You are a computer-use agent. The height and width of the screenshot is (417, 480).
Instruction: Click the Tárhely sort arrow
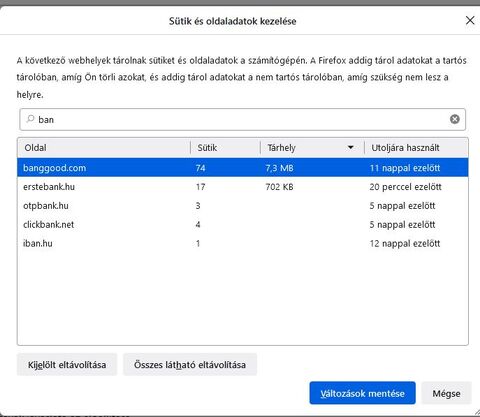(x=350, y=147)
